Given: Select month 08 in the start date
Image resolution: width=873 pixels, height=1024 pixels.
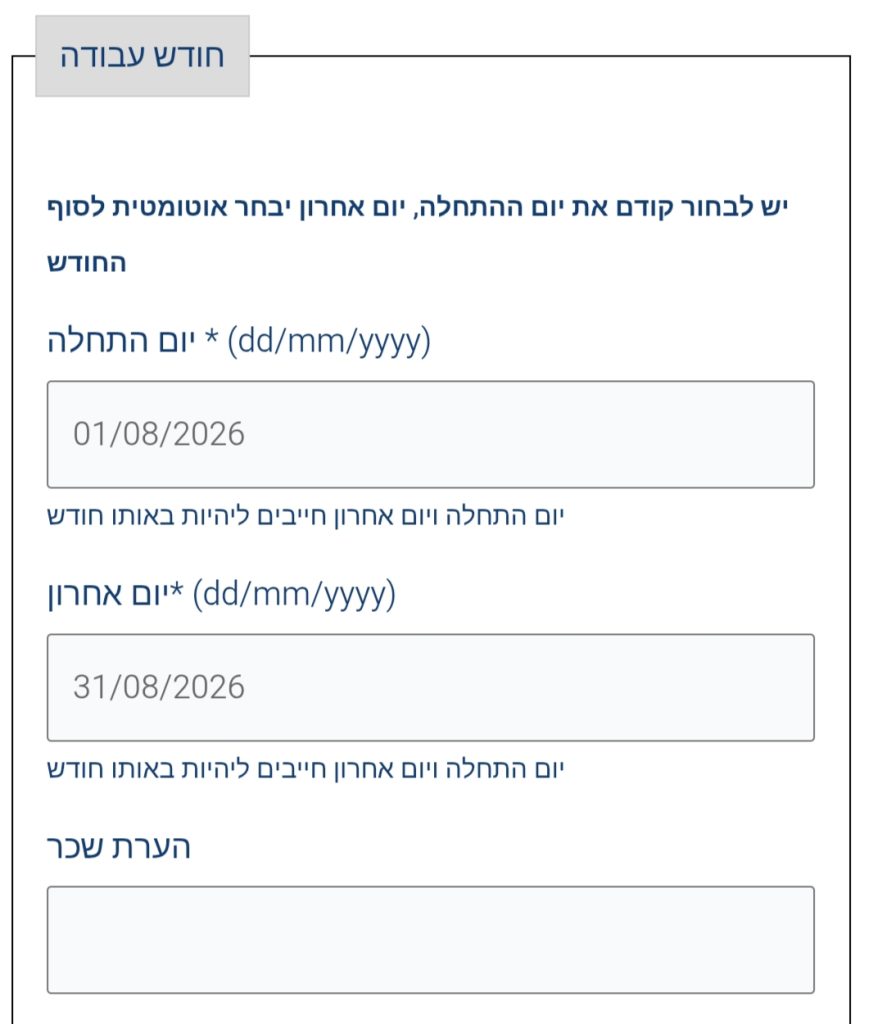Looking at the screenshot, I should (x=134, y=434).
